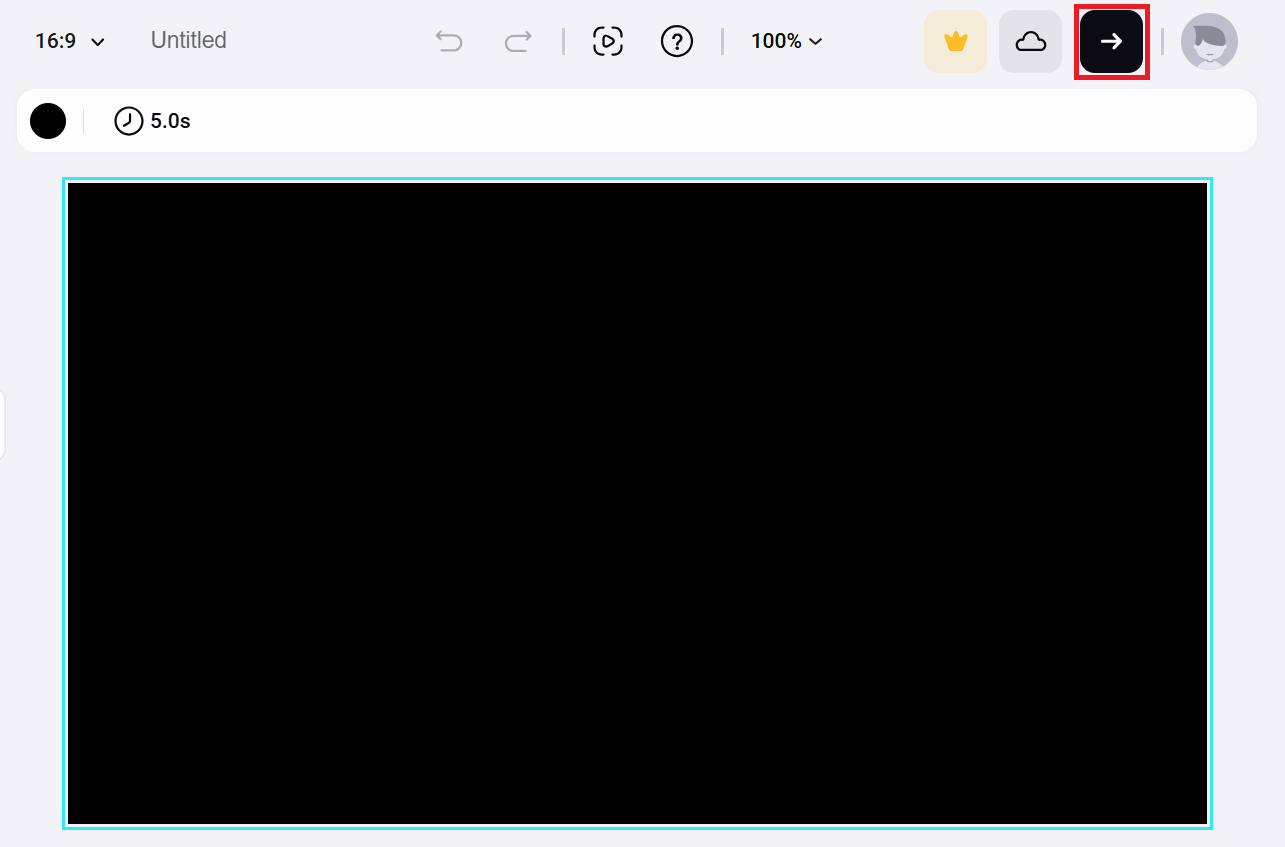Rename the Untitled project title

tap(188, 40)
